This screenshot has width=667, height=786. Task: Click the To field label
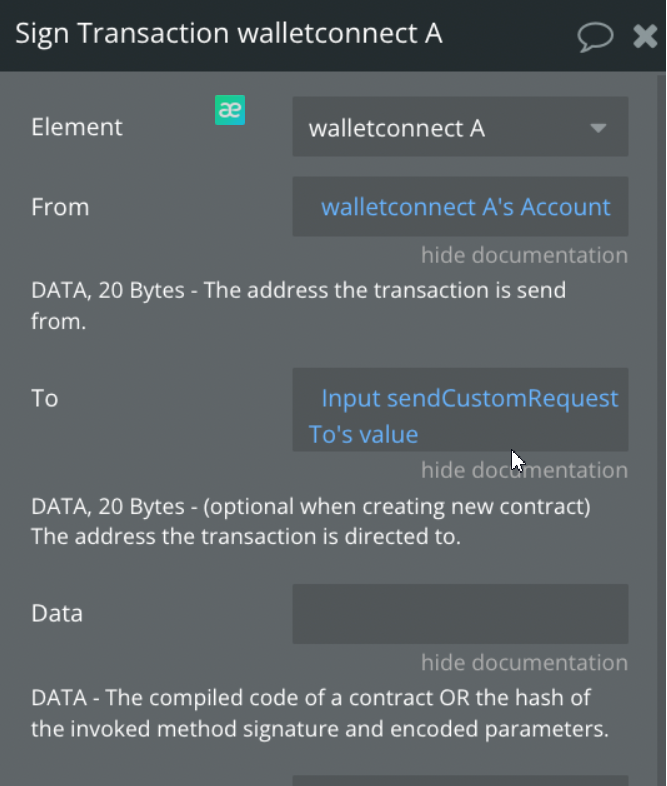click(45, 398)
